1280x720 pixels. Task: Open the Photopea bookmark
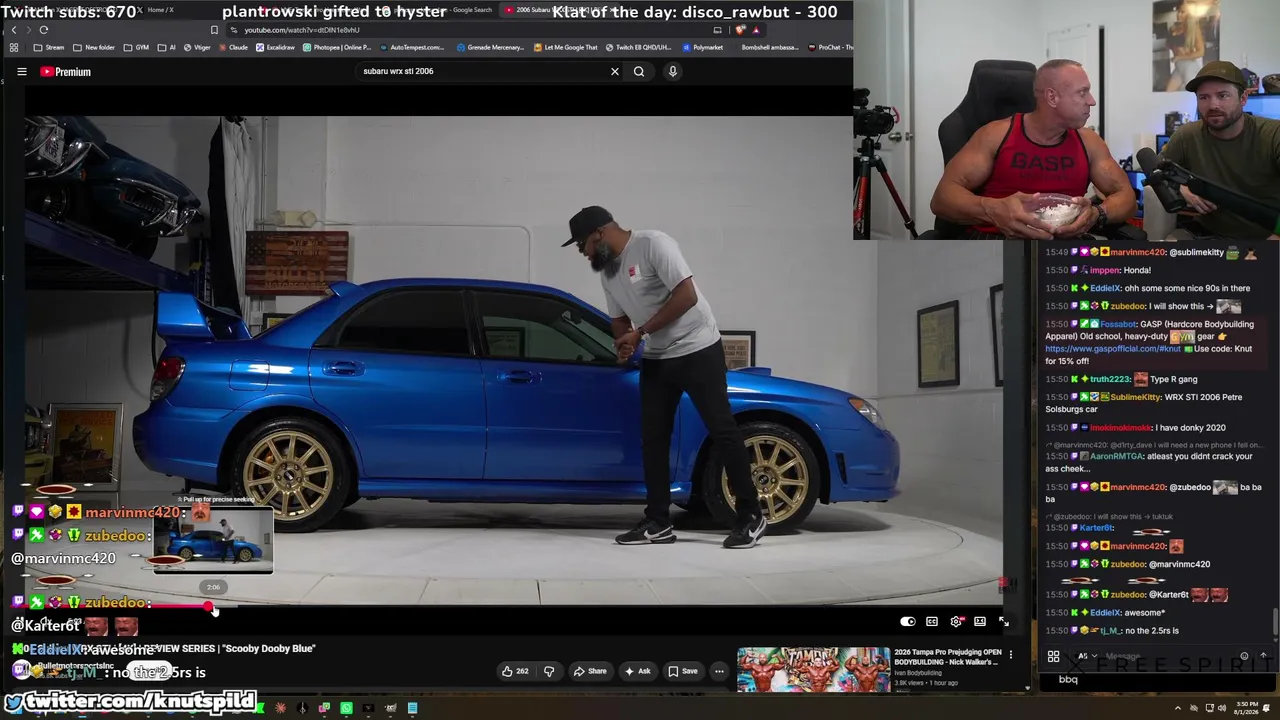(337, 47)
